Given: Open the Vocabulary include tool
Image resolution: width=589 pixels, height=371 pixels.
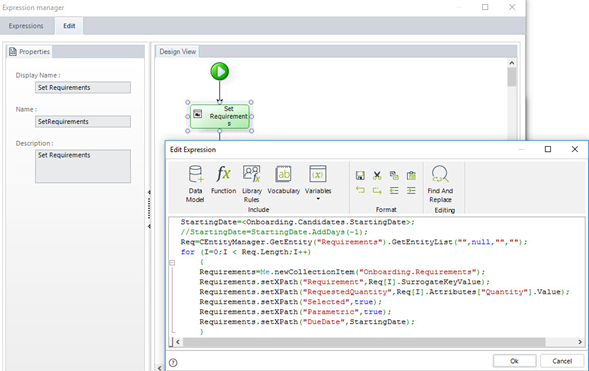Looking at the screenshot, I should 284,179.
